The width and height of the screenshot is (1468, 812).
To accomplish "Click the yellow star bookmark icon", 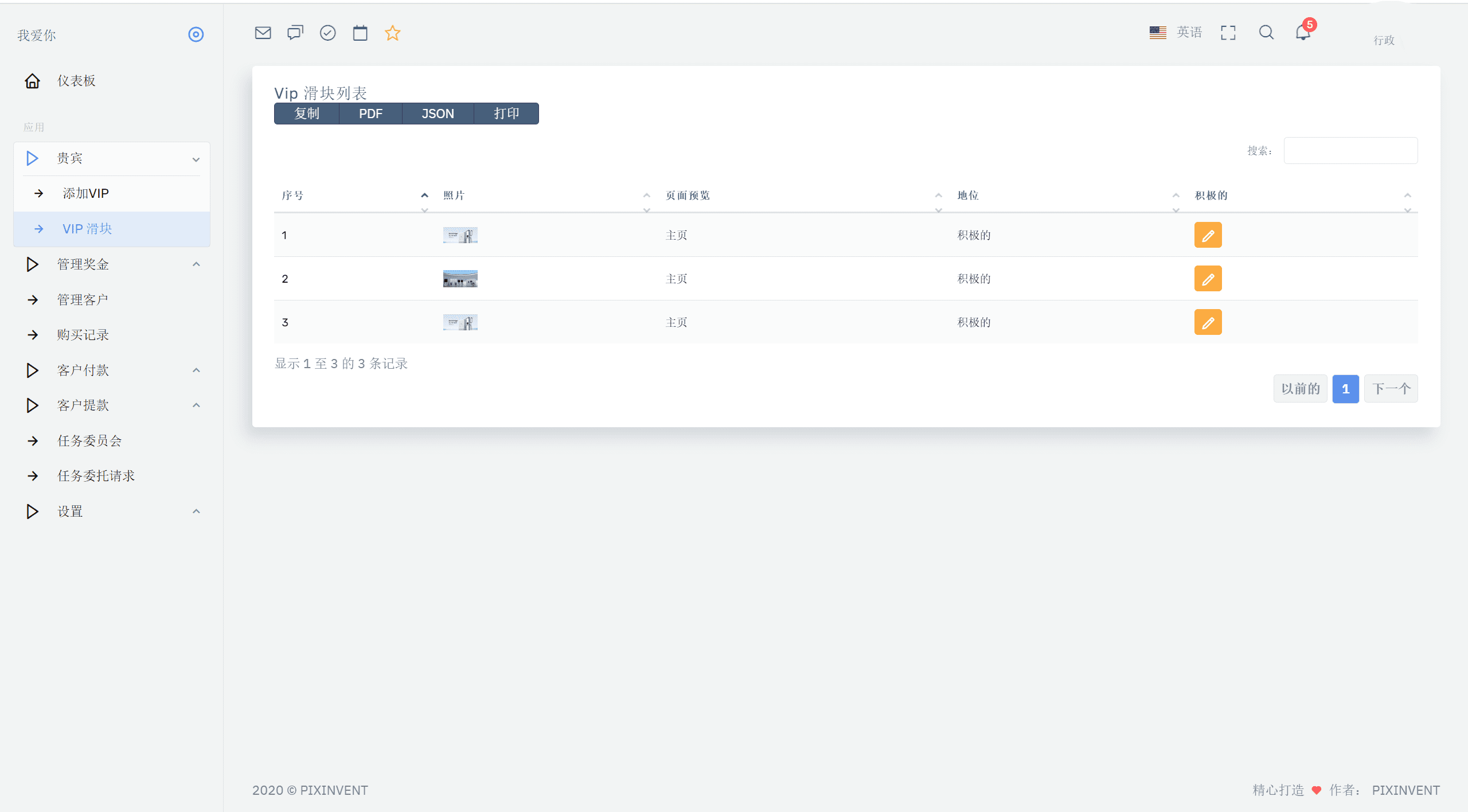I will [x=392, y=33].
